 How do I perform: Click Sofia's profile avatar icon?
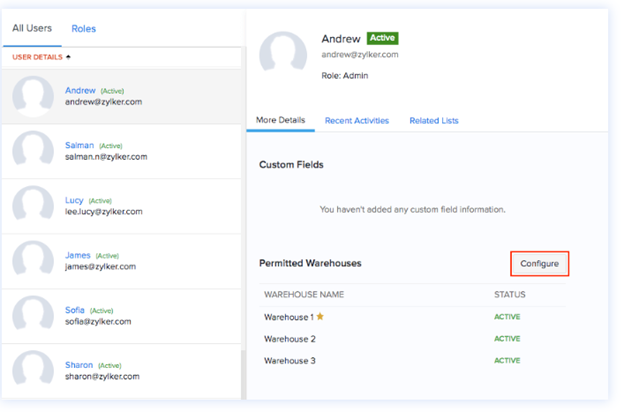pos(33,316)
